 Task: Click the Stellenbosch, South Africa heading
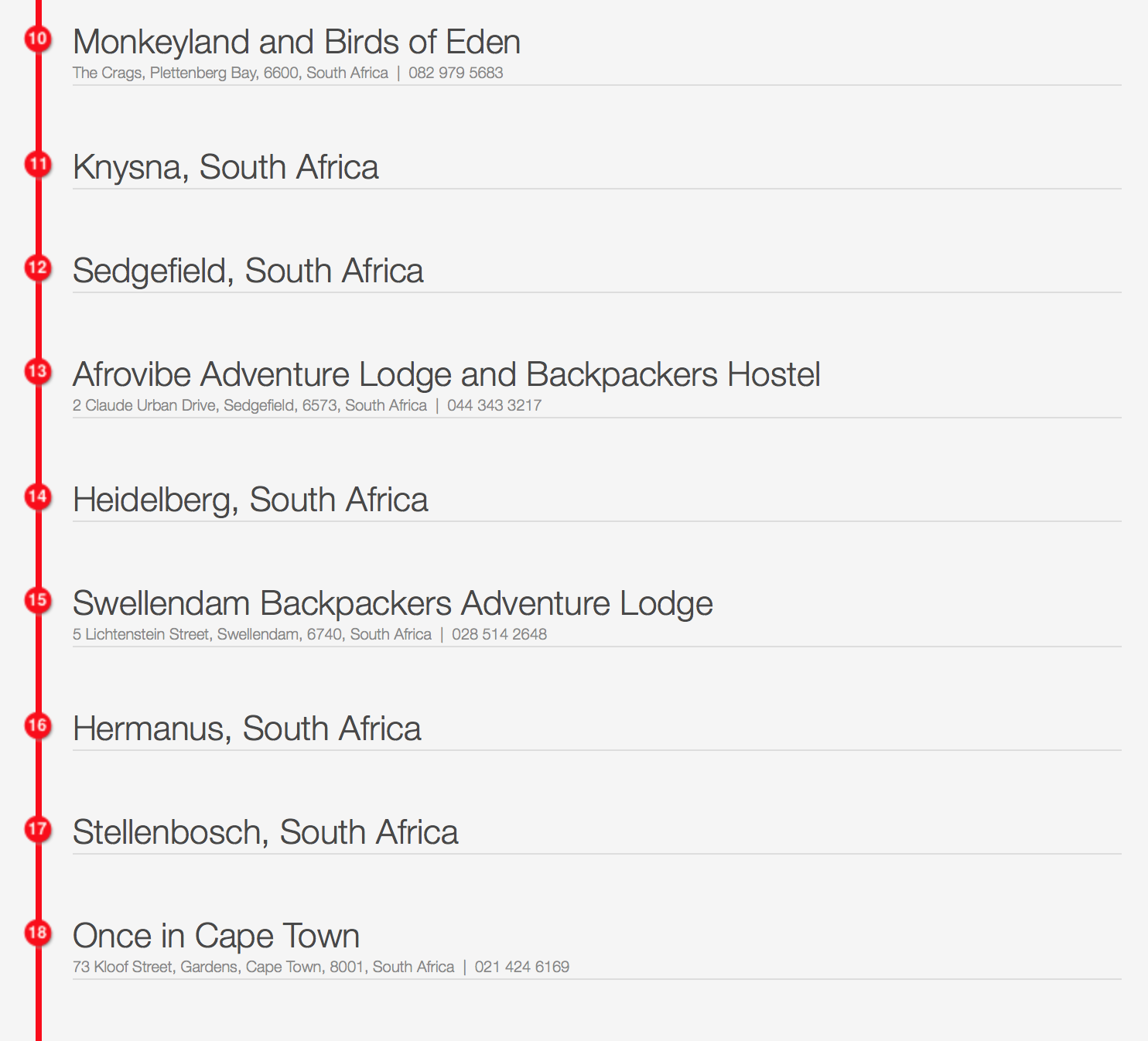click(265, 833)
